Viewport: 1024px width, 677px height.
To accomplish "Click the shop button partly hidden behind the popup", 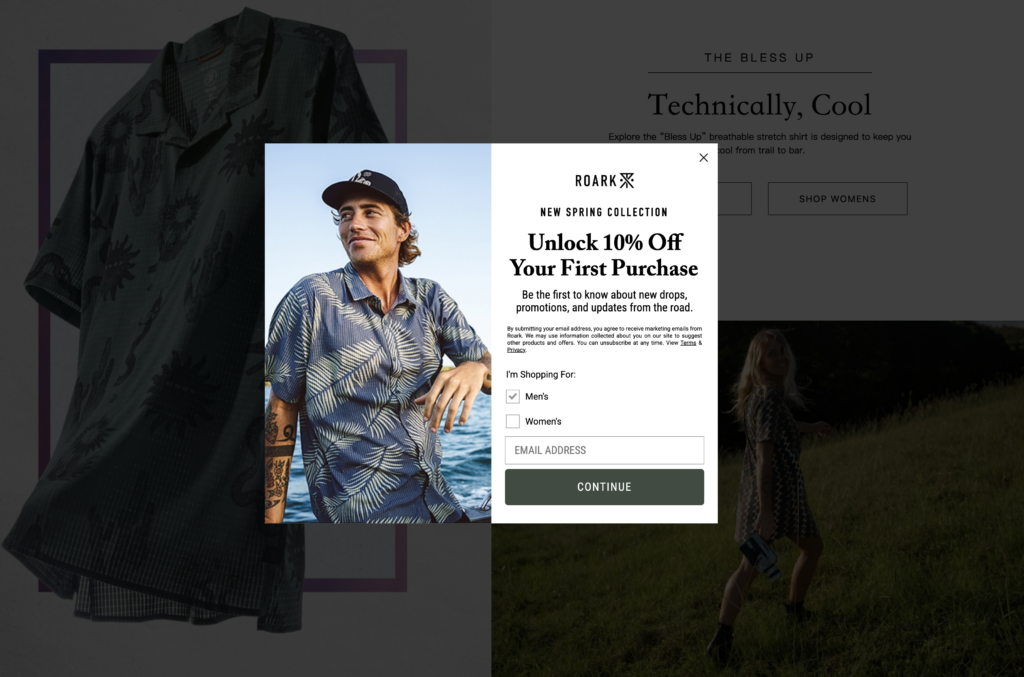I will click(734, 198).
